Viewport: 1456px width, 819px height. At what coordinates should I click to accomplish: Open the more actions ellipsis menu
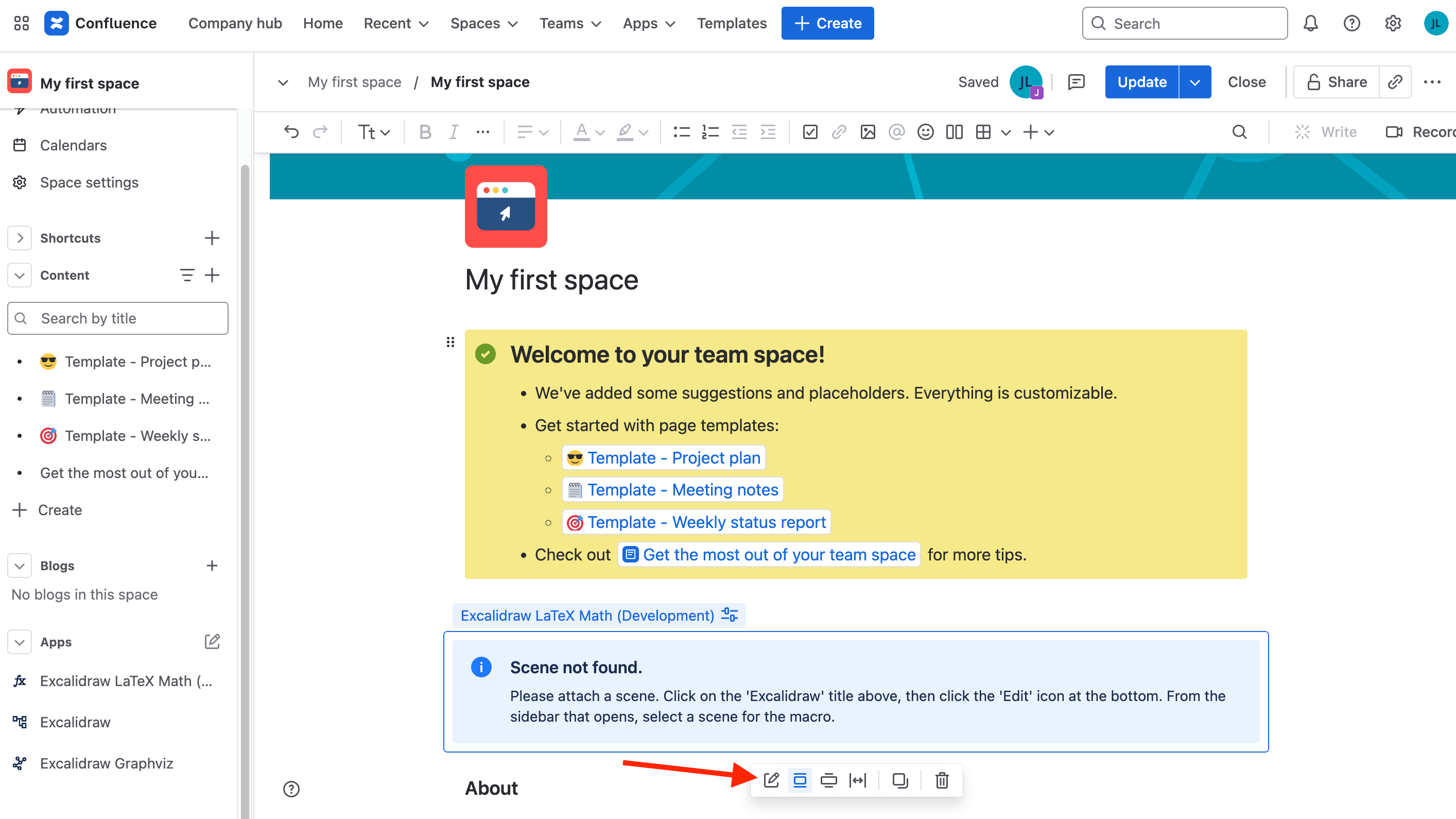[x=1432, y=82]
